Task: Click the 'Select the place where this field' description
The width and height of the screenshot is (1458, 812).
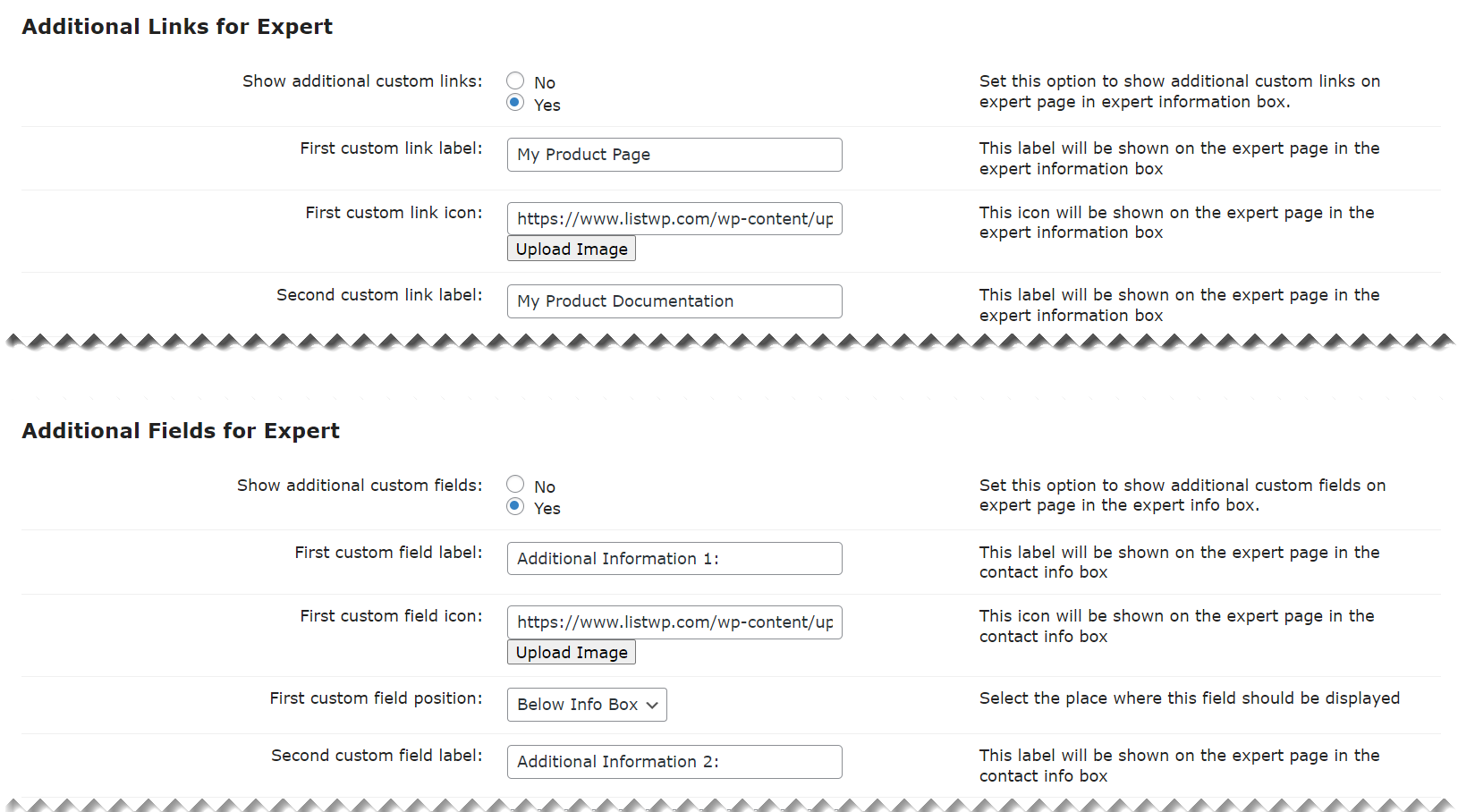Action: [x=1189, y=698]
